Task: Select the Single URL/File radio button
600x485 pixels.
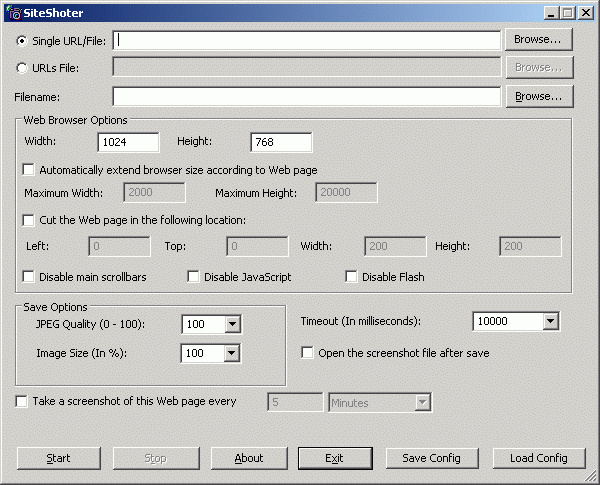Action: (x=21, y=41)
